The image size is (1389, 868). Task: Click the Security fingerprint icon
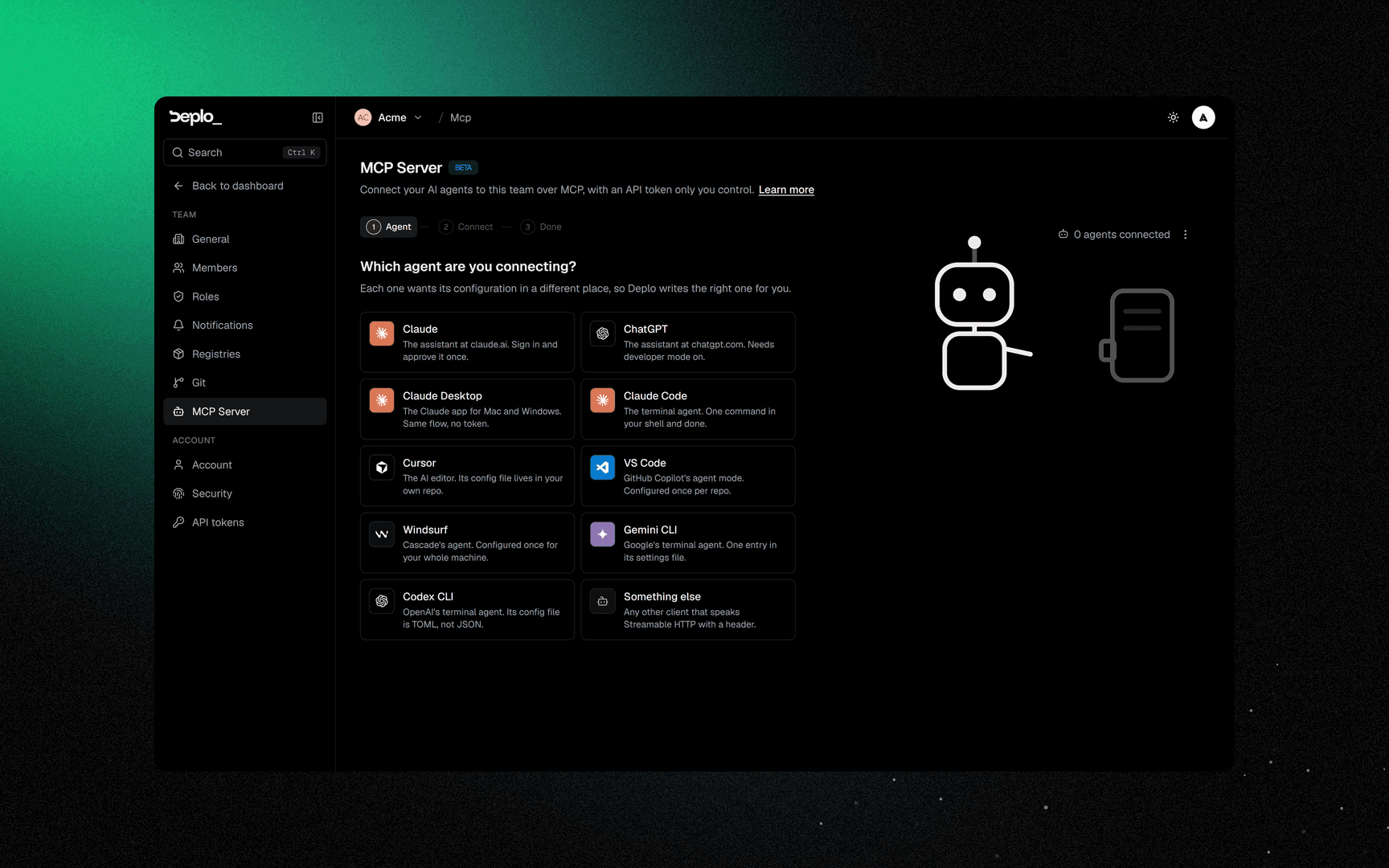point(178,493)
